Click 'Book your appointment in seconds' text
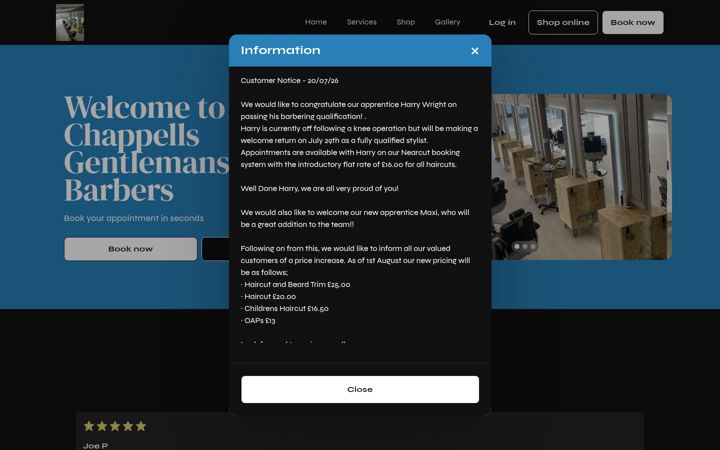 pos(134,218)
